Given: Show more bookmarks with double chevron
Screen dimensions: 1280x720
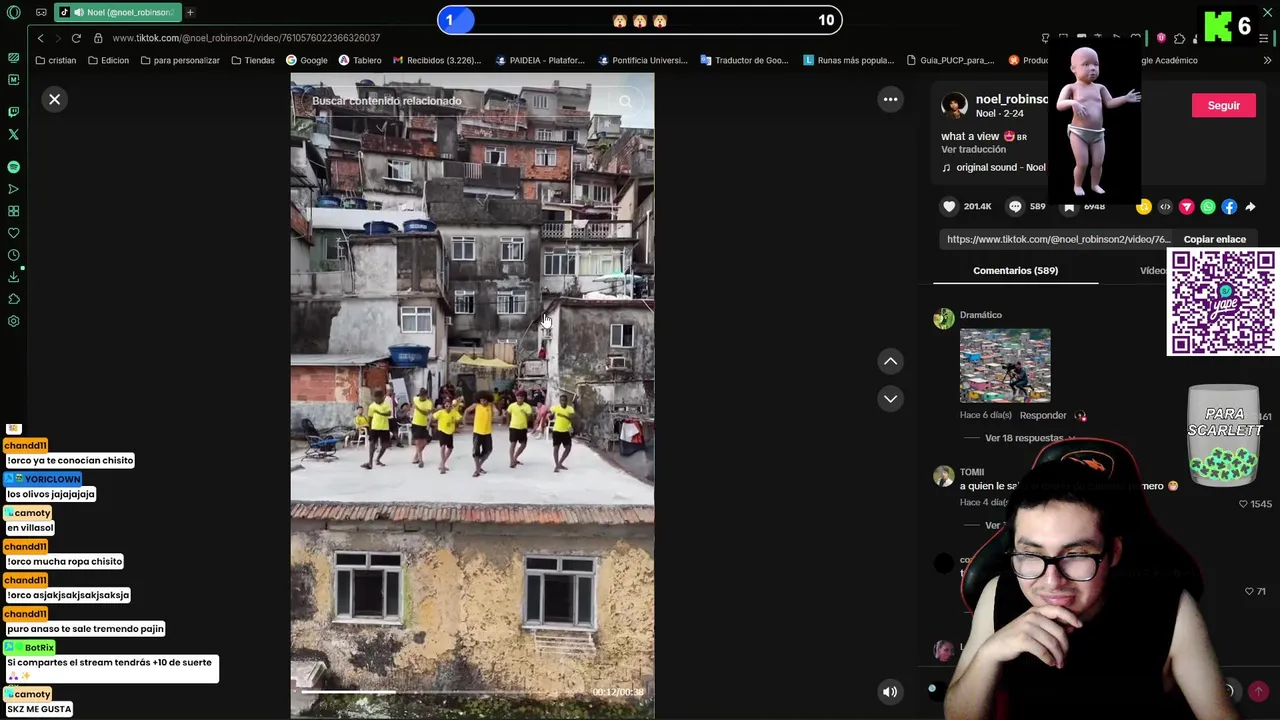Looking at the screenshot, I should pyautogui.click(x=1267, y=60).
